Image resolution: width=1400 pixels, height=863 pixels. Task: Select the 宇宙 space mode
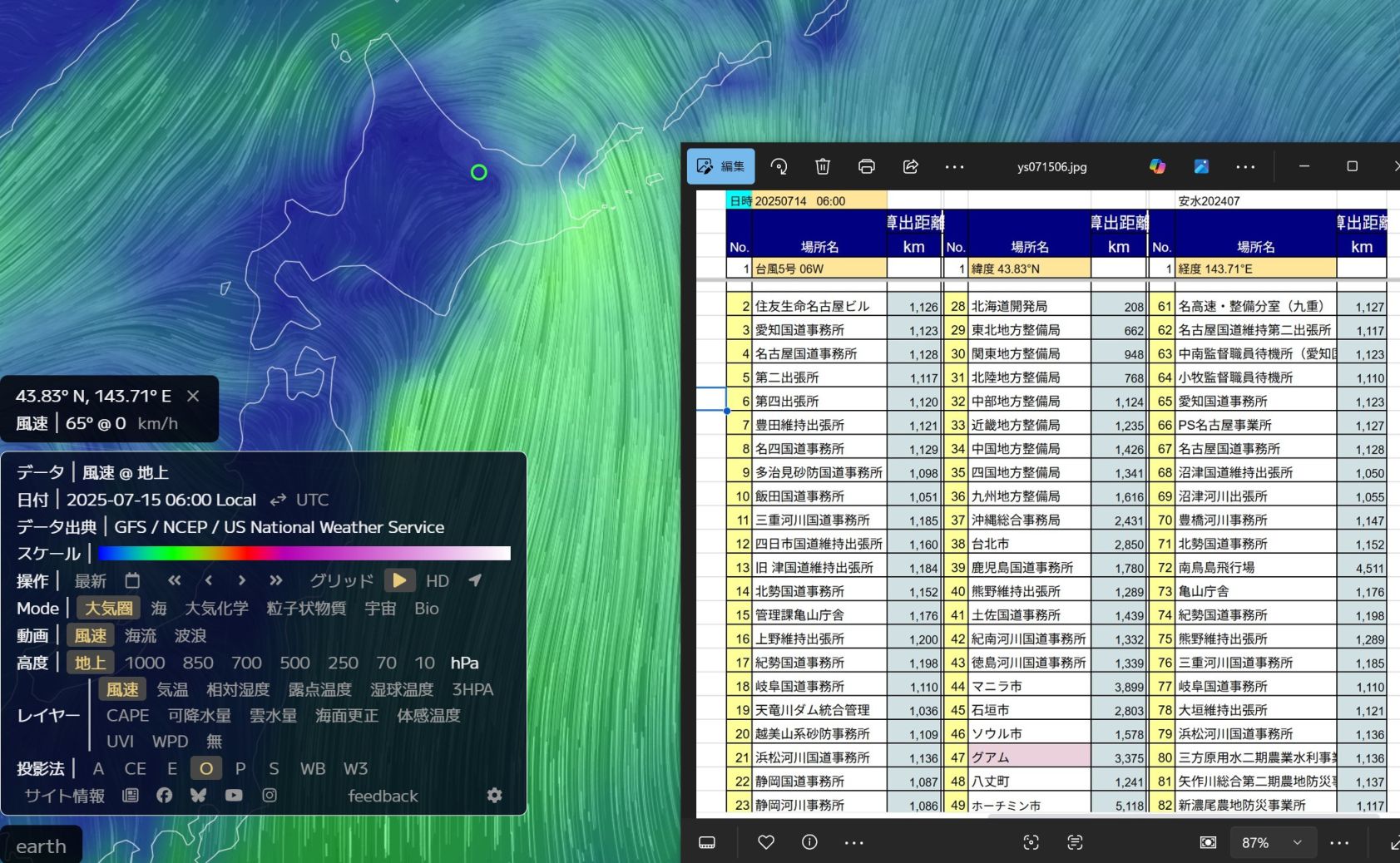[x=380, y=608]
